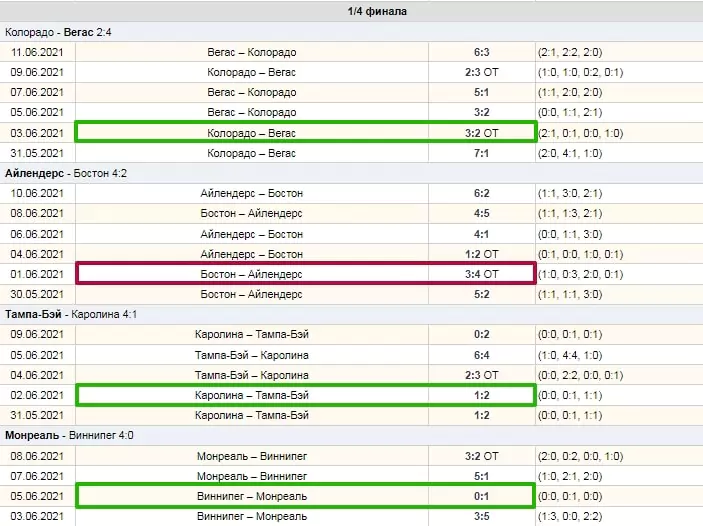The height and width of the screenshot is (526, 703).
Task: Select period scores (0:0, 0:1, 0:1)
Action: [570, 334]
